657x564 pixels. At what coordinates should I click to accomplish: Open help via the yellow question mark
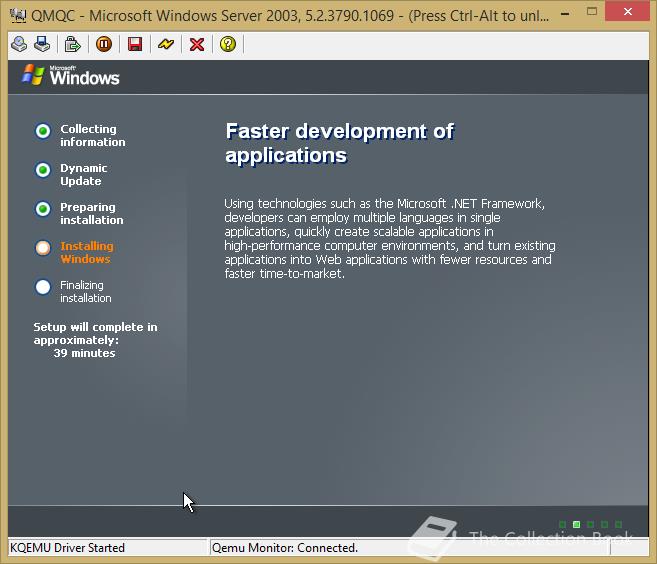coord(228,44)
